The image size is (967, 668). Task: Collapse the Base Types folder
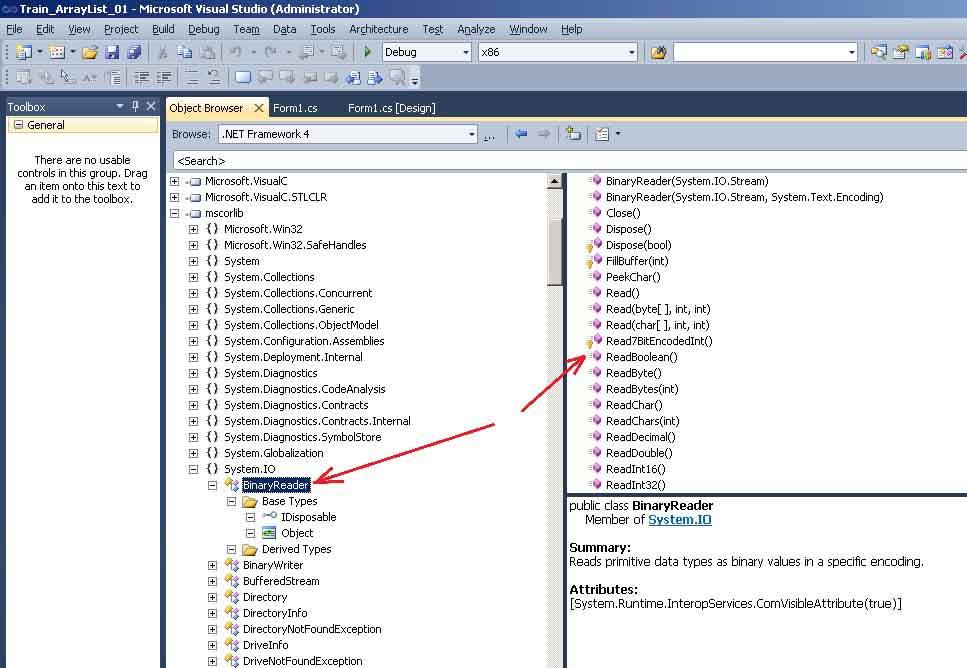[x=232, y=501]
